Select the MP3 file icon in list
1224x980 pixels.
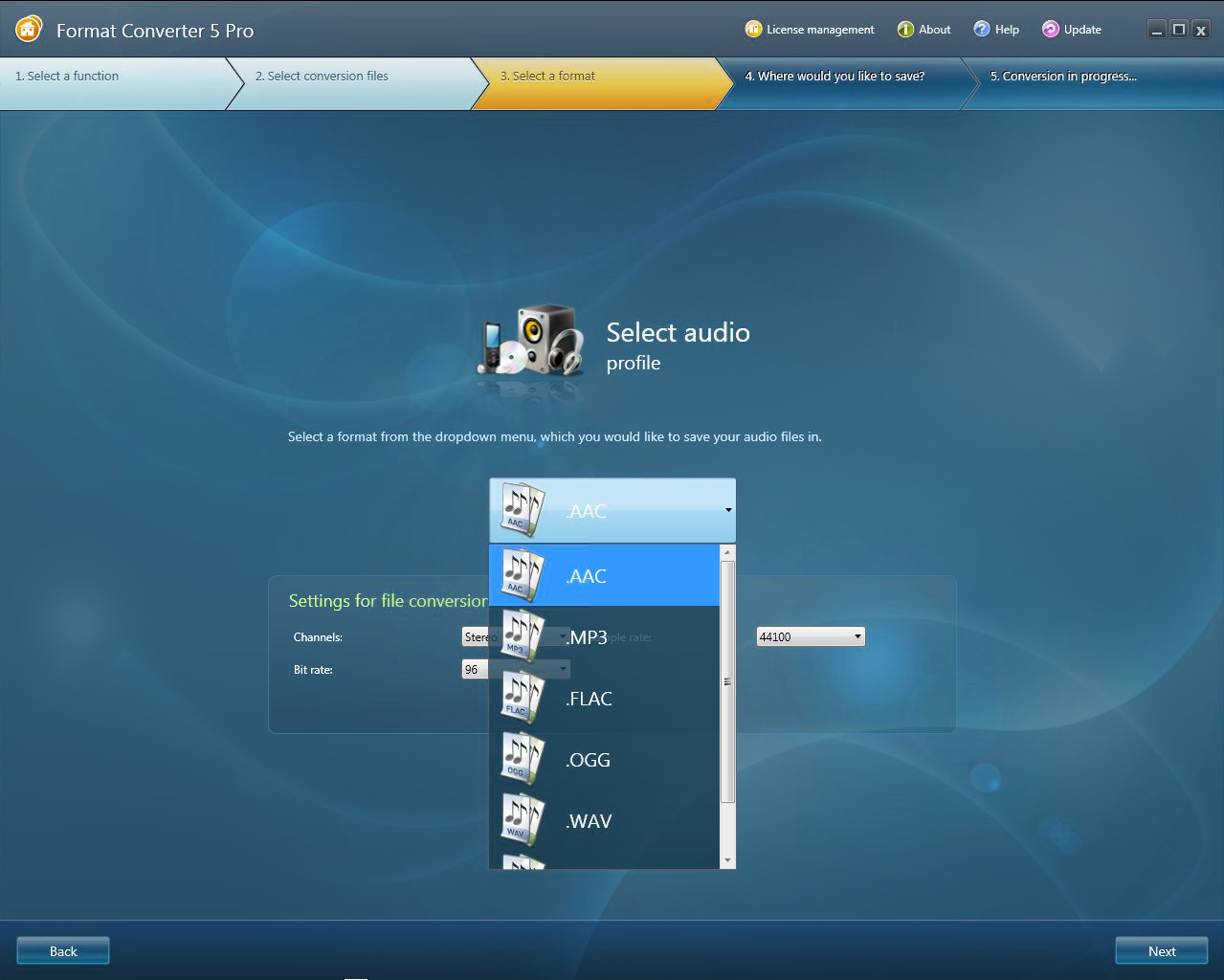(522, 636)
